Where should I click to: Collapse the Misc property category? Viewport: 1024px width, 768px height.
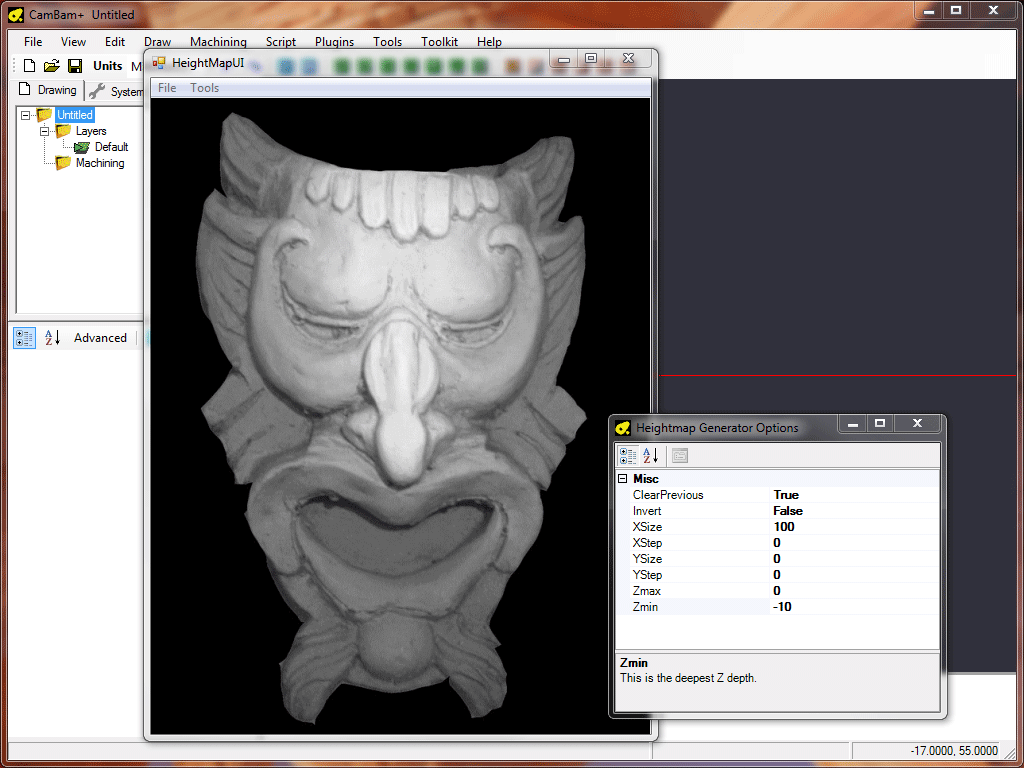click(x=623, y=479)
